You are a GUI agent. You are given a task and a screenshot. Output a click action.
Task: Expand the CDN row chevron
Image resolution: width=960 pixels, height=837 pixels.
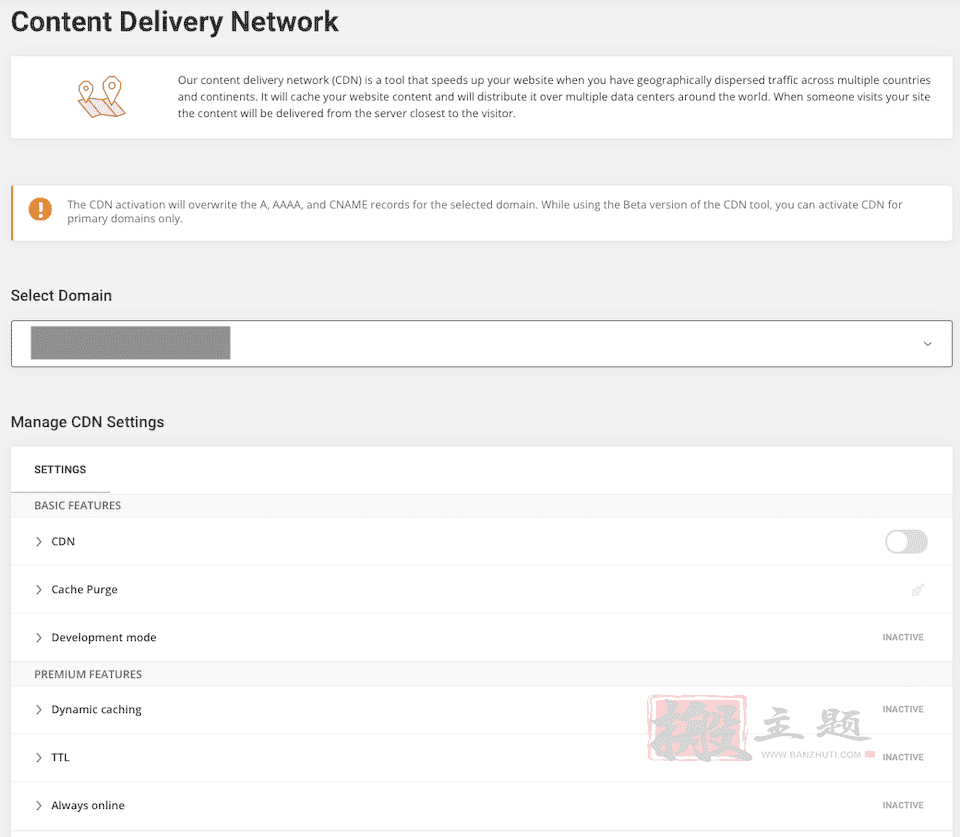(39, 541)
